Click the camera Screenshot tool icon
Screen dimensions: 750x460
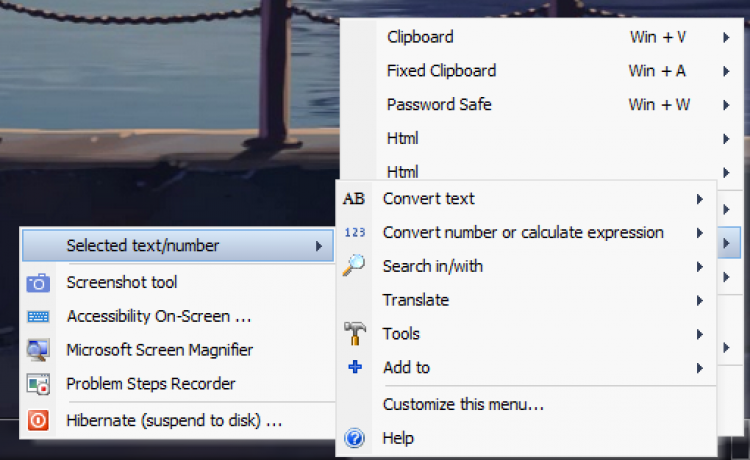click(38, 283)
